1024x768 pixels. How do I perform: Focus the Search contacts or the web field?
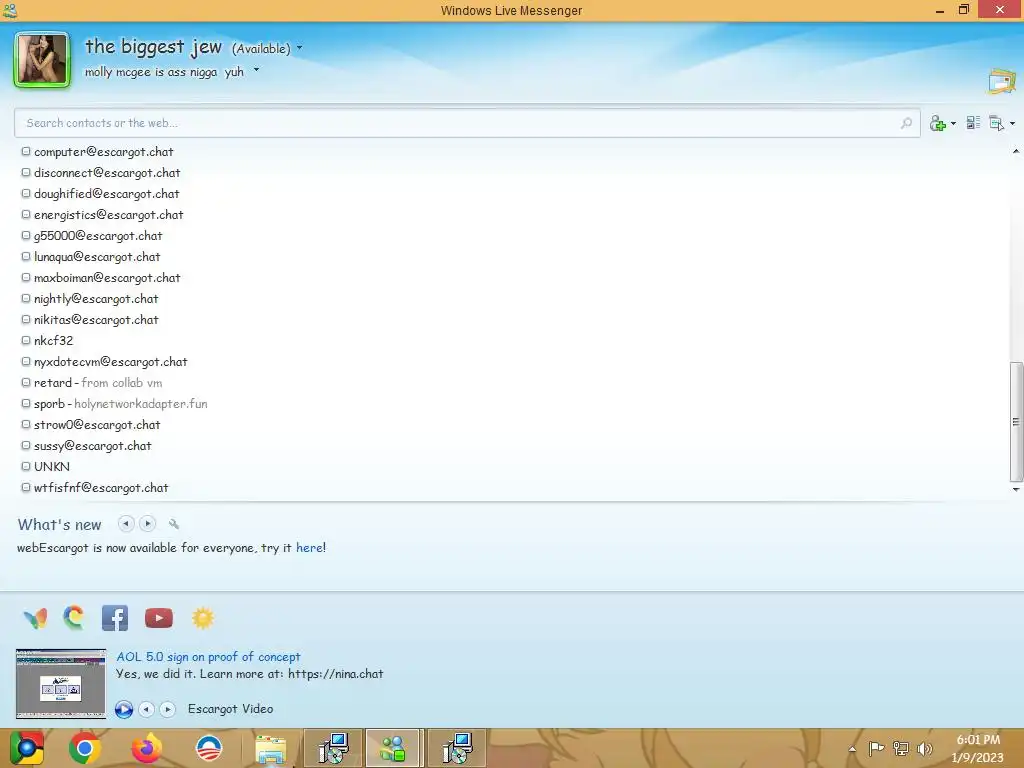click(x=467, y=123)
